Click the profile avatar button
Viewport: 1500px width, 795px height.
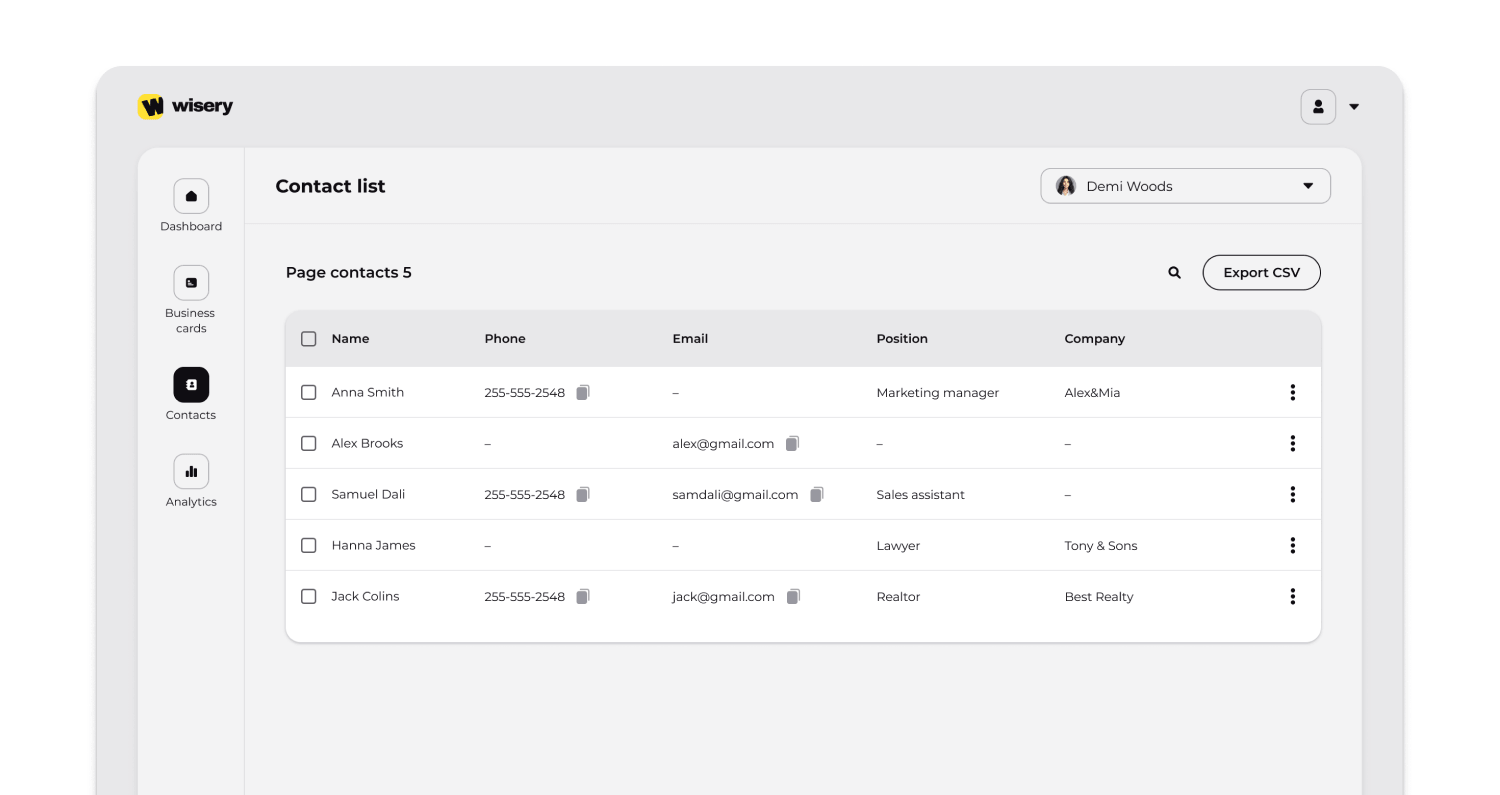coord(1318,107)
